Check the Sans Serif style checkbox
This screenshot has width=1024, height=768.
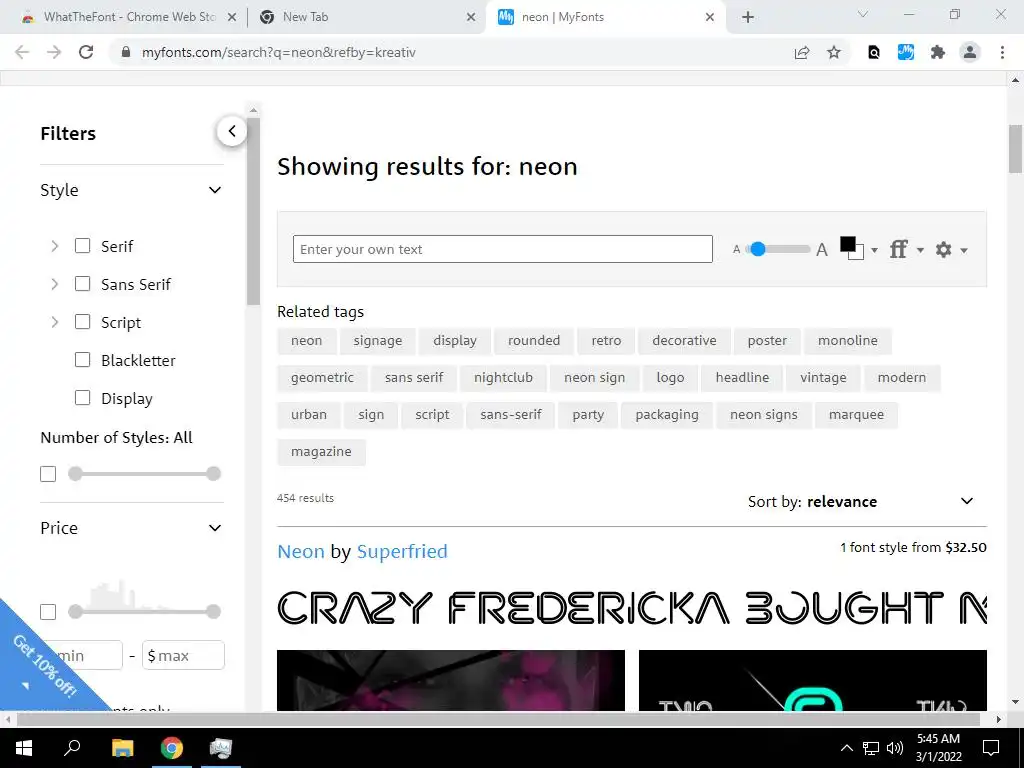pyautogui.click(x=82, y=283)
